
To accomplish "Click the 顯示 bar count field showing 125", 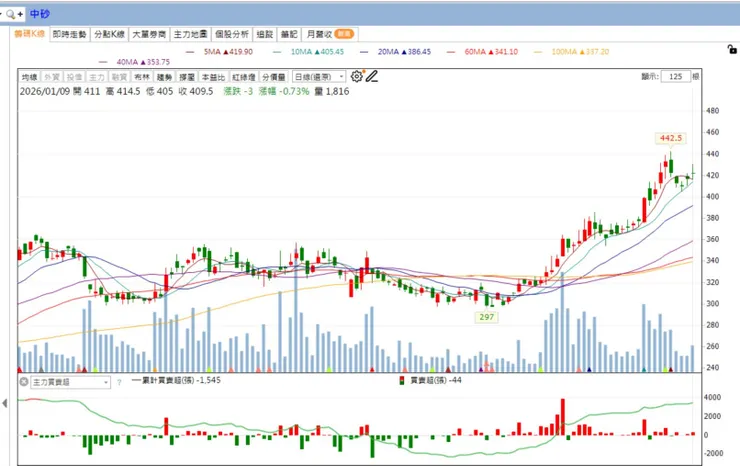I will (675, 76).
